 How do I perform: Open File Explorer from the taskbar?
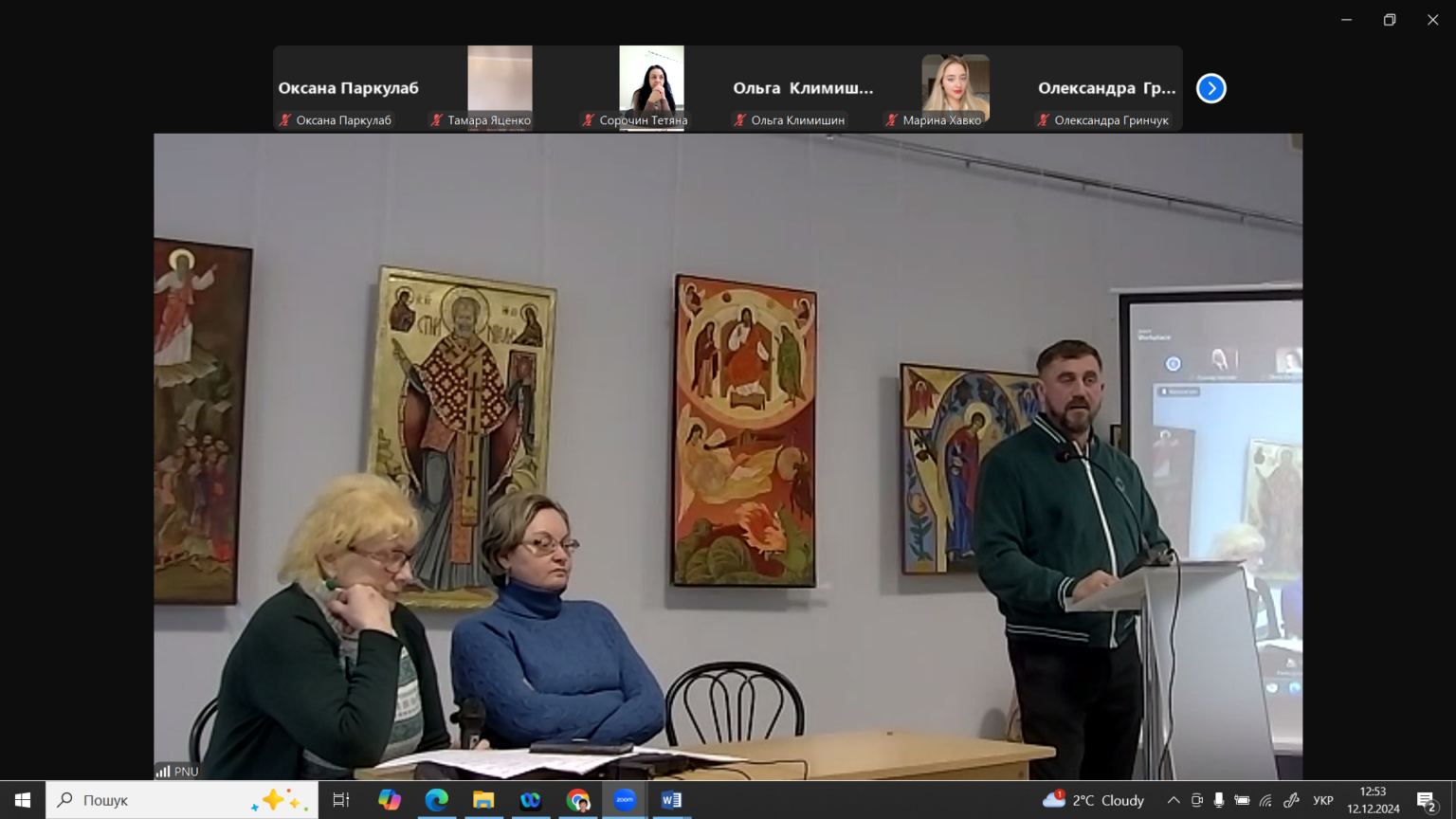483,800
